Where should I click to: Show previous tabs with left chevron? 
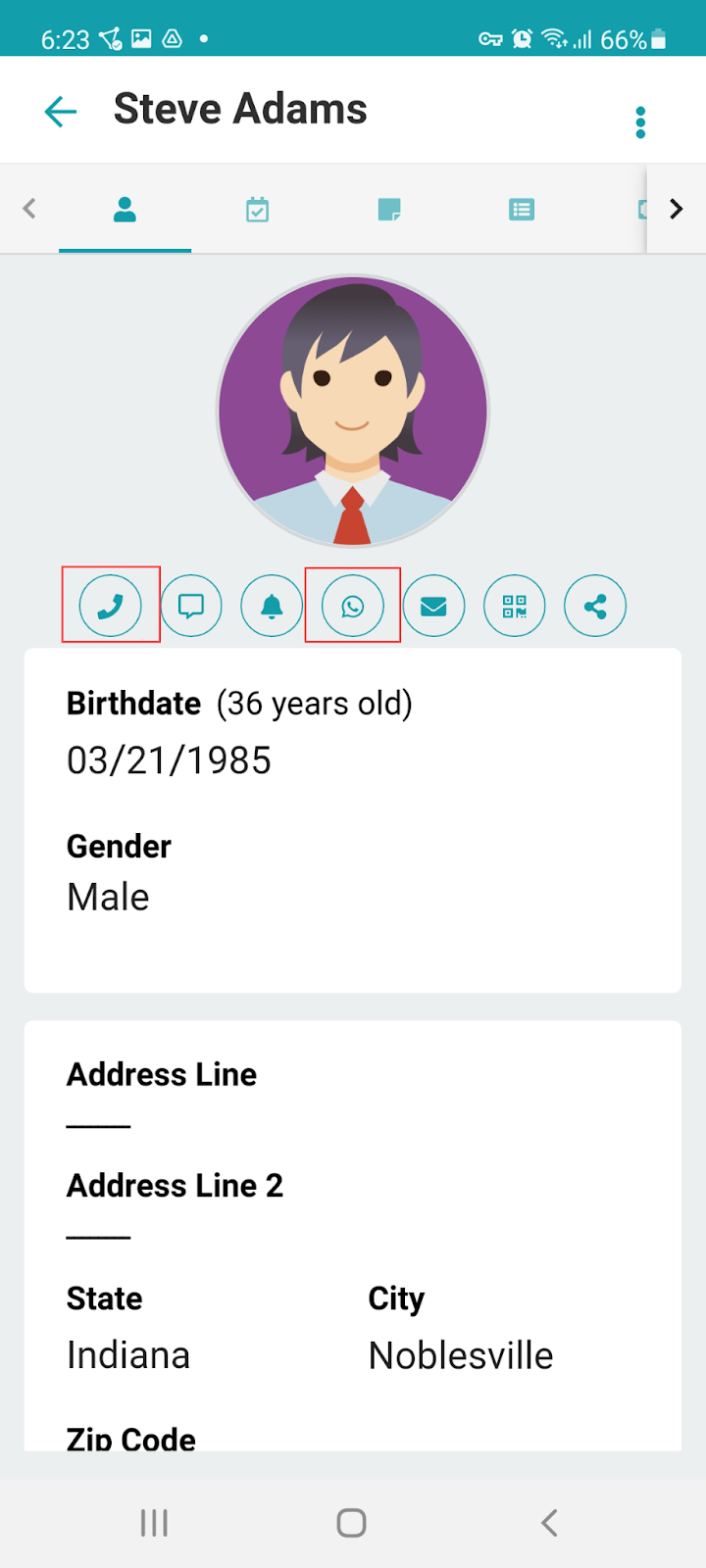[x=29, y=209]
